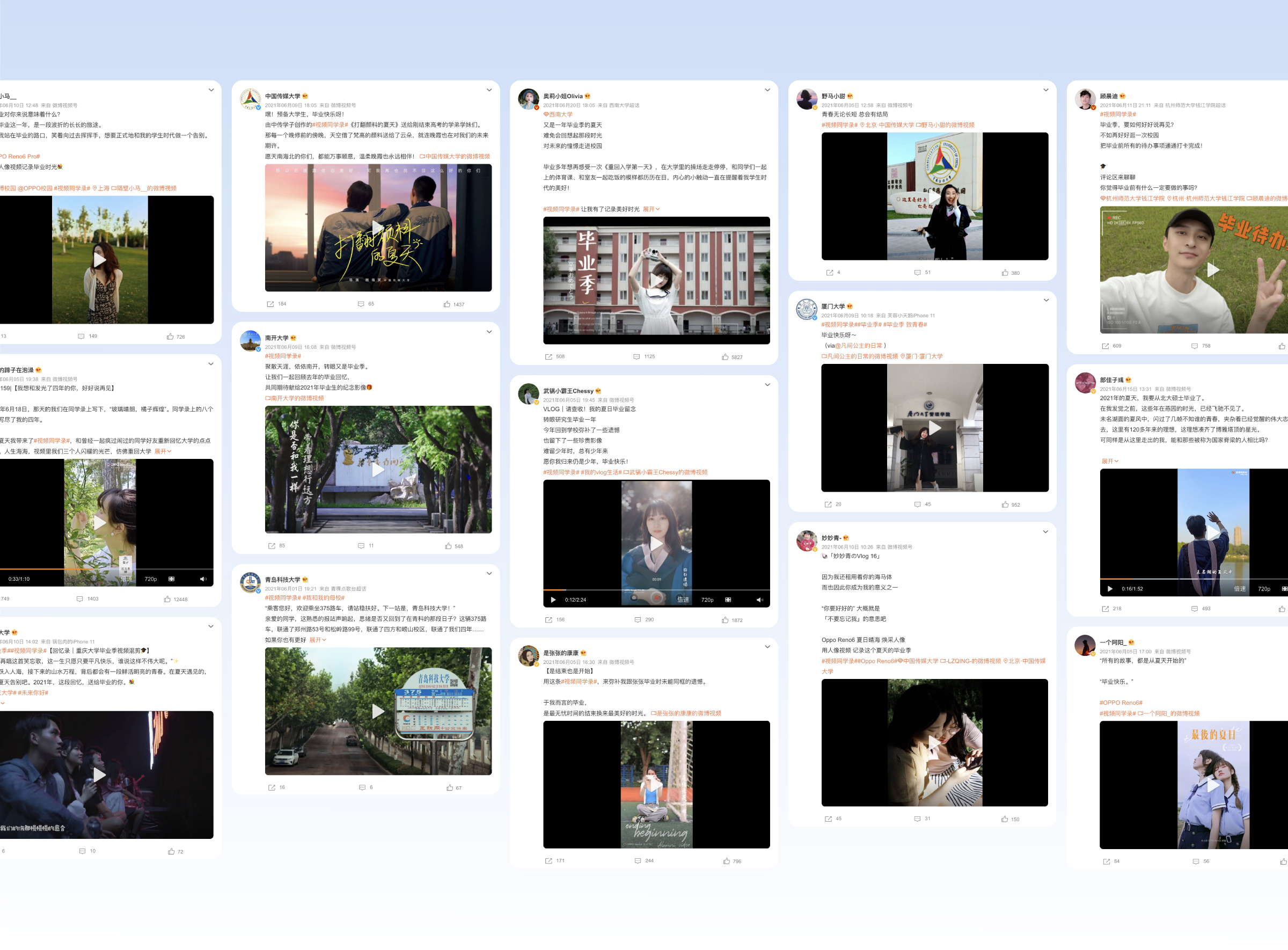Share 顾晨迪's graduation post
Image resolution: width=1288 pixels, height=950 pixels.
[x=1105, y=346]
